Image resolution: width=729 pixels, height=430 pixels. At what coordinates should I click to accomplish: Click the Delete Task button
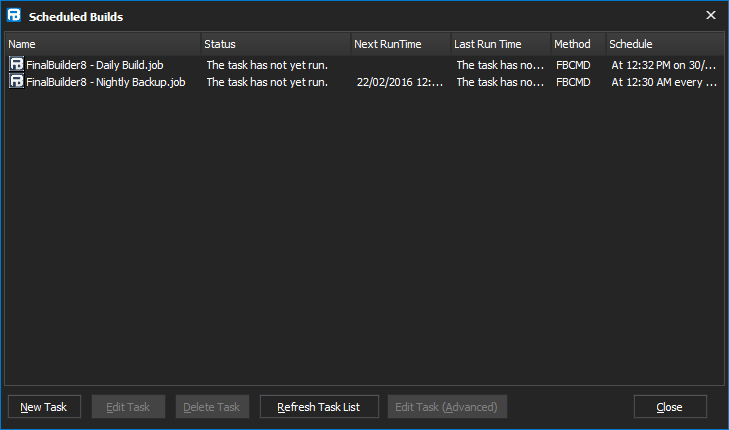pyautogui.click(x=212, y=407)
